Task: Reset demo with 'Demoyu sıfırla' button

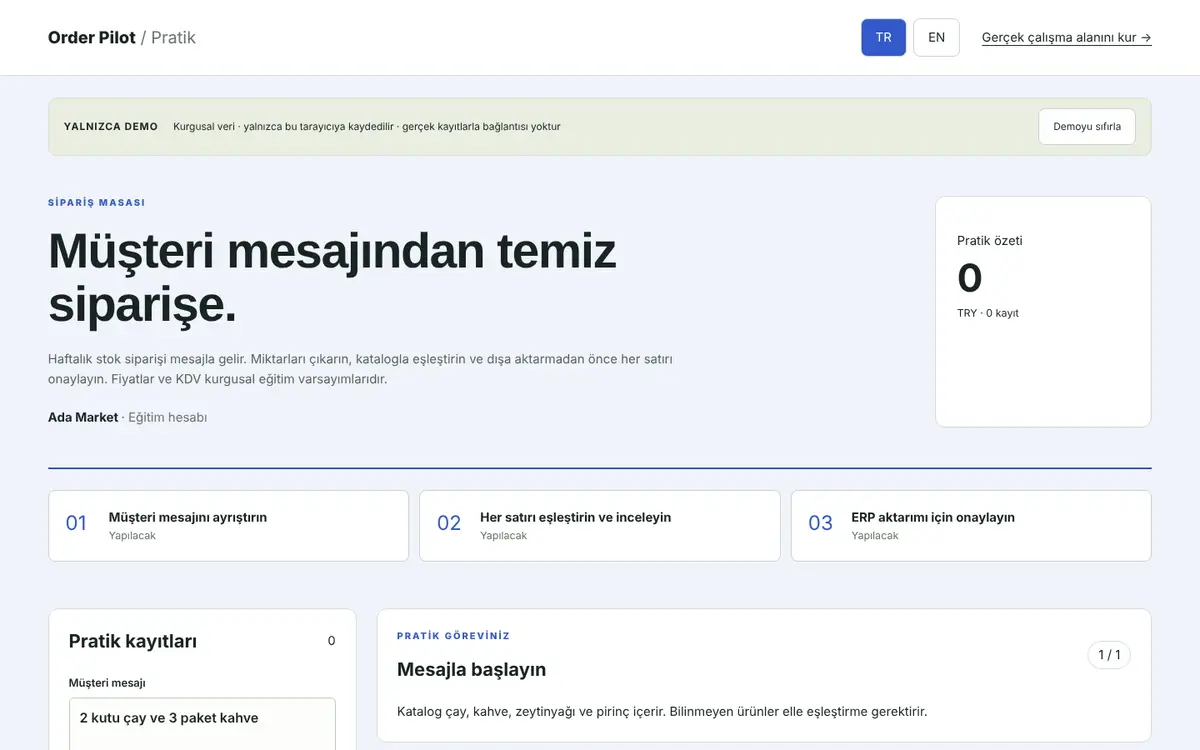Action: (1087, 127)
